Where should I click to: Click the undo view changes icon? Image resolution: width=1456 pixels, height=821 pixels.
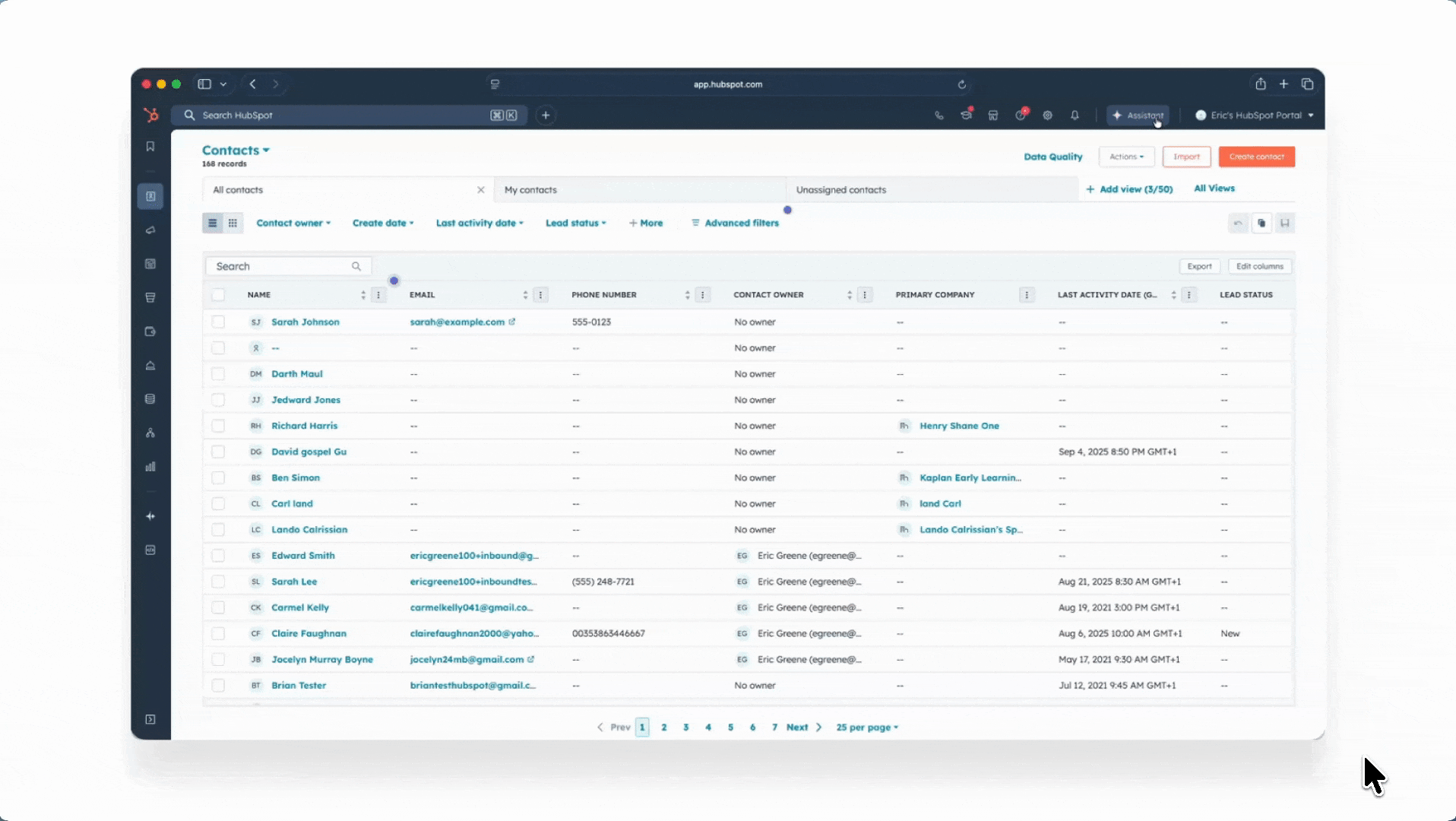pos(1238,223)
